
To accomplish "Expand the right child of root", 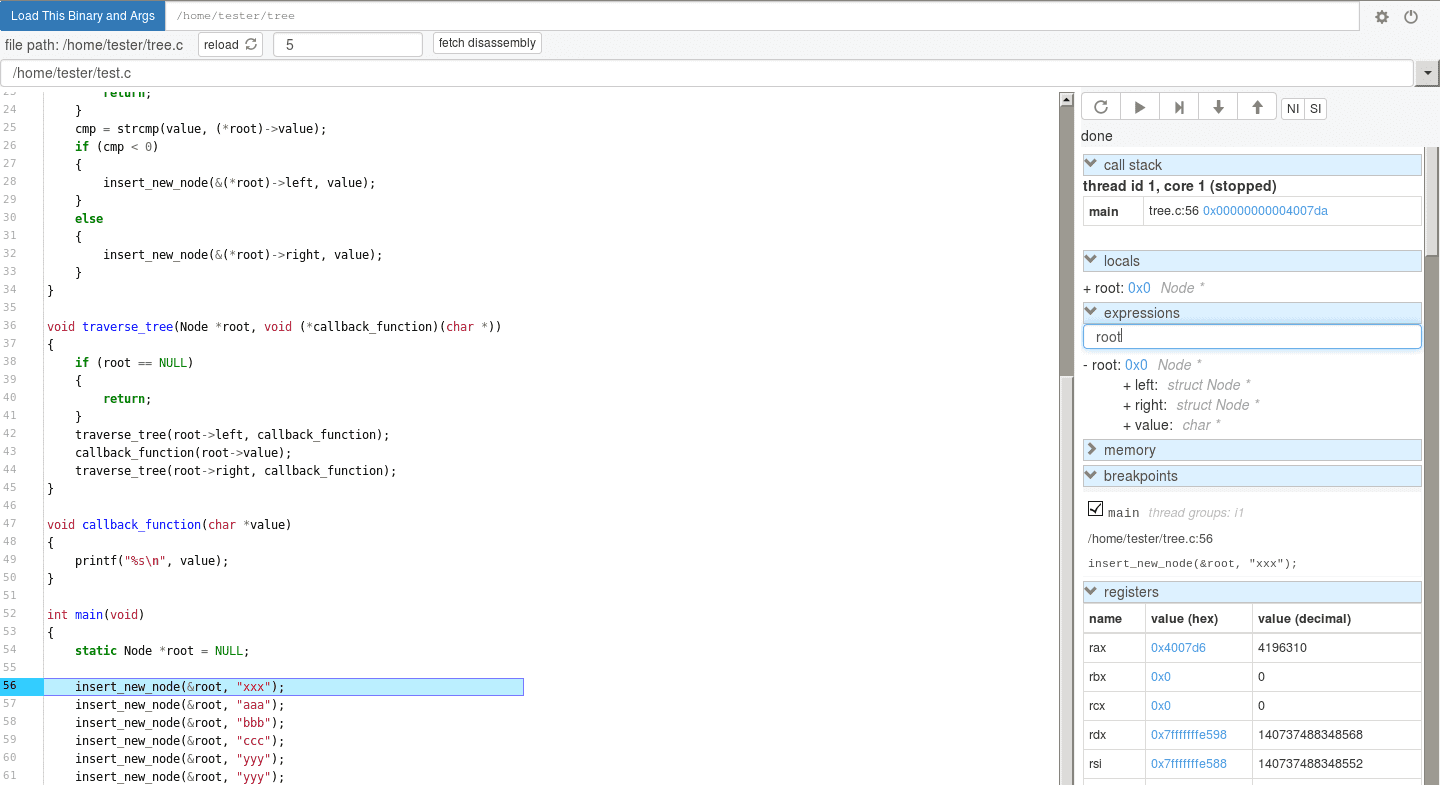I will 1127,405.
